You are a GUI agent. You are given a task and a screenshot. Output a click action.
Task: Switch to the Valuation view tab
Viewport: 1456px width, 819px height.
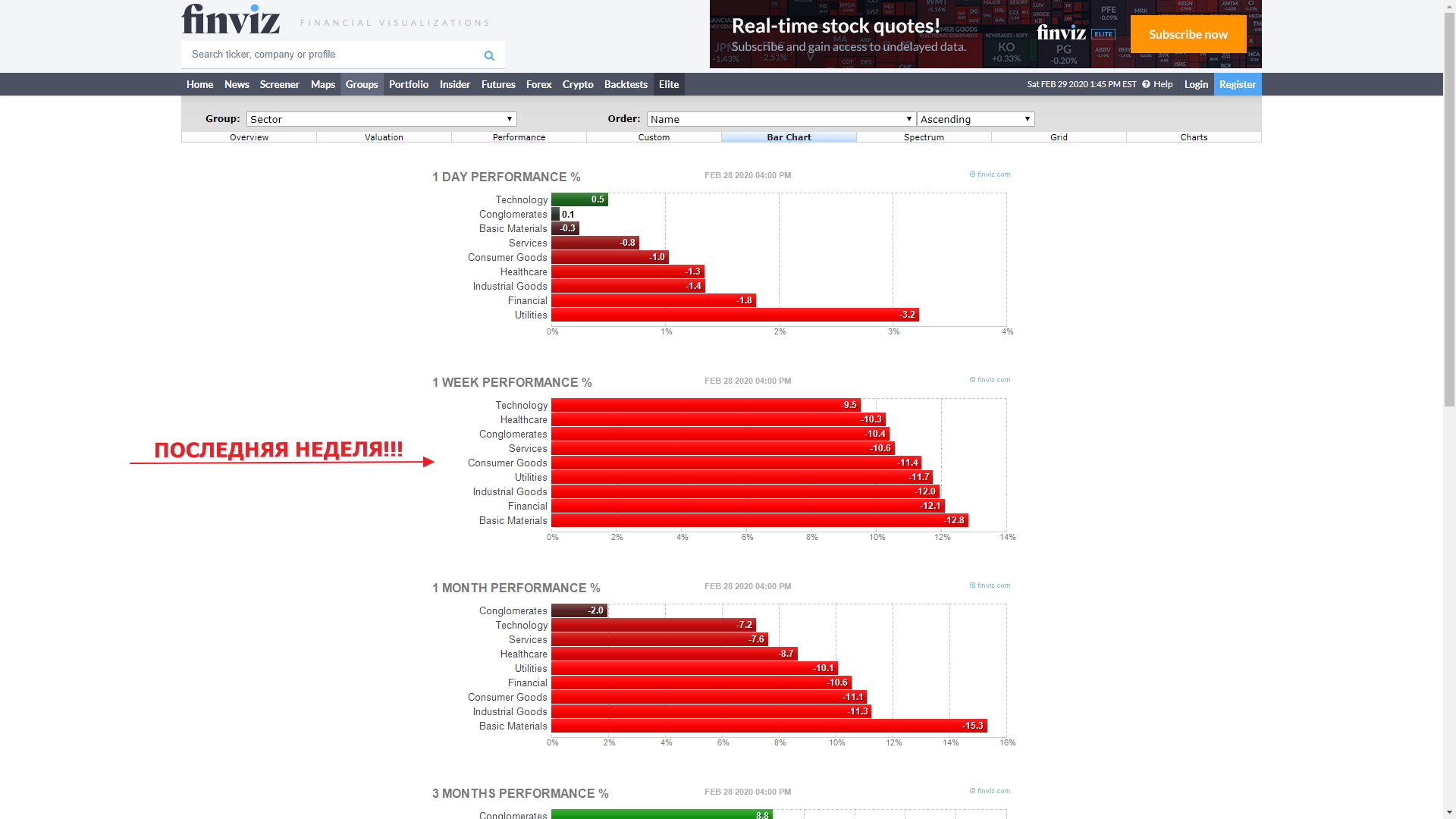click(x=384, y=137)
